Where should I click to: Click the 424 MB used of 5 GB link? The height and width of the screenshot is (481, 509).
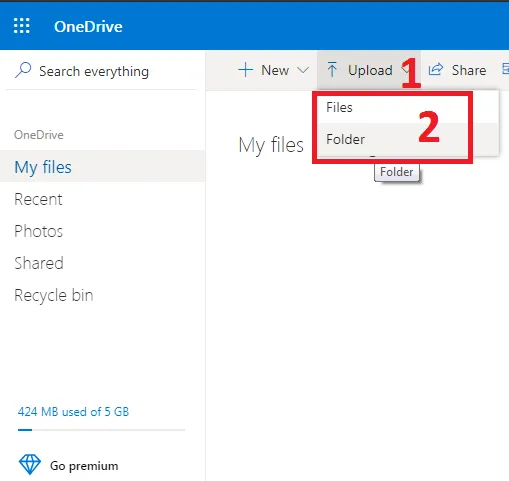(x=73, y=411)
